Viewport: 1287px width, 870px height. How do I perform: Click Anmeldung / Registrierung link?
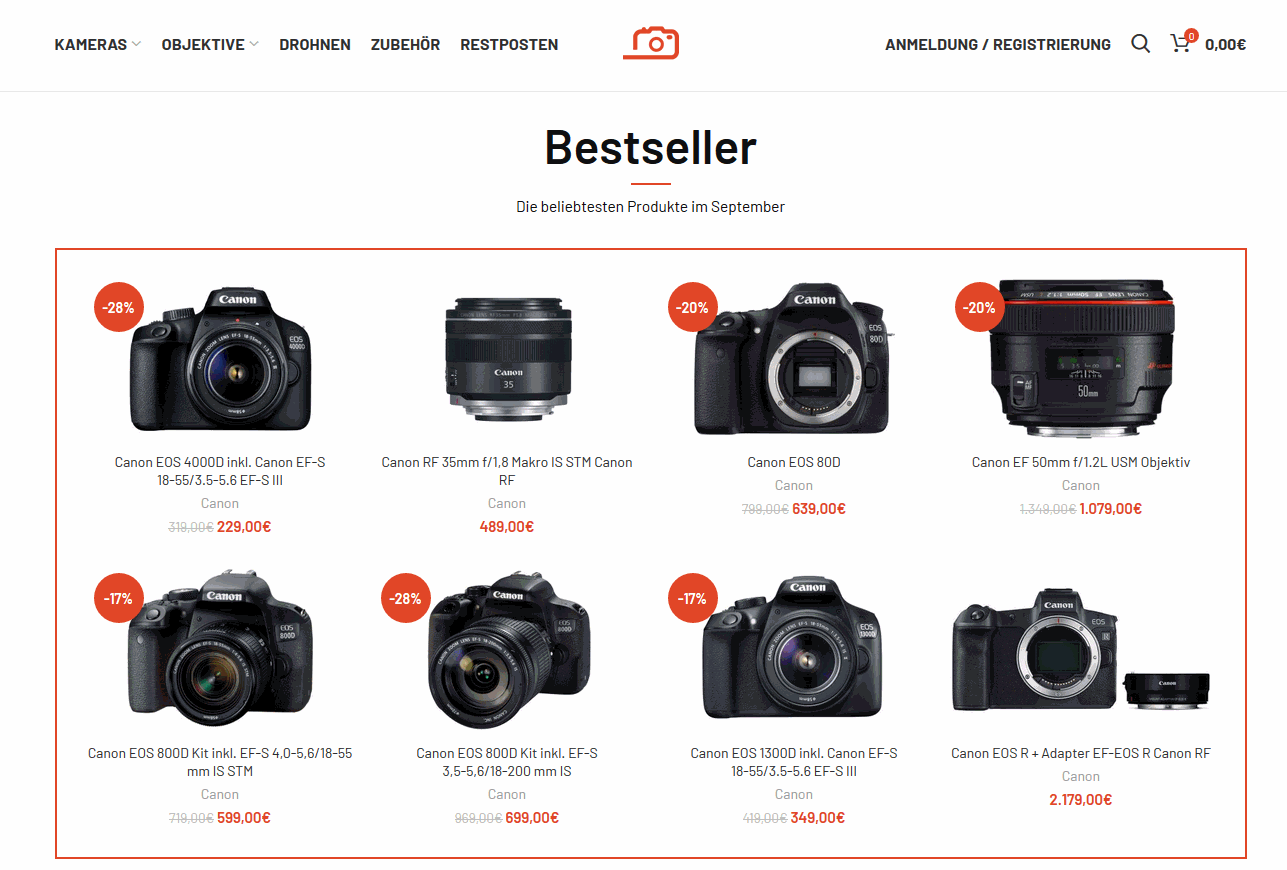coord(998,44)
